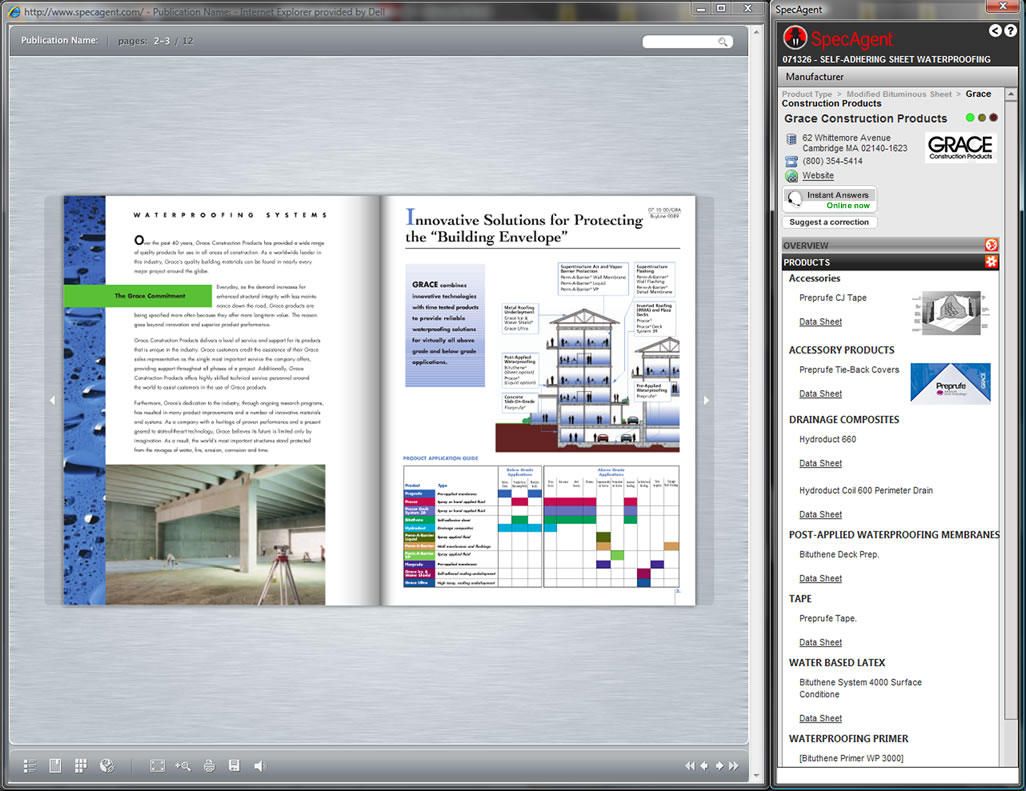Click browser window scroll up arrow
The image size is (1026, 791).
pos(756,31)
